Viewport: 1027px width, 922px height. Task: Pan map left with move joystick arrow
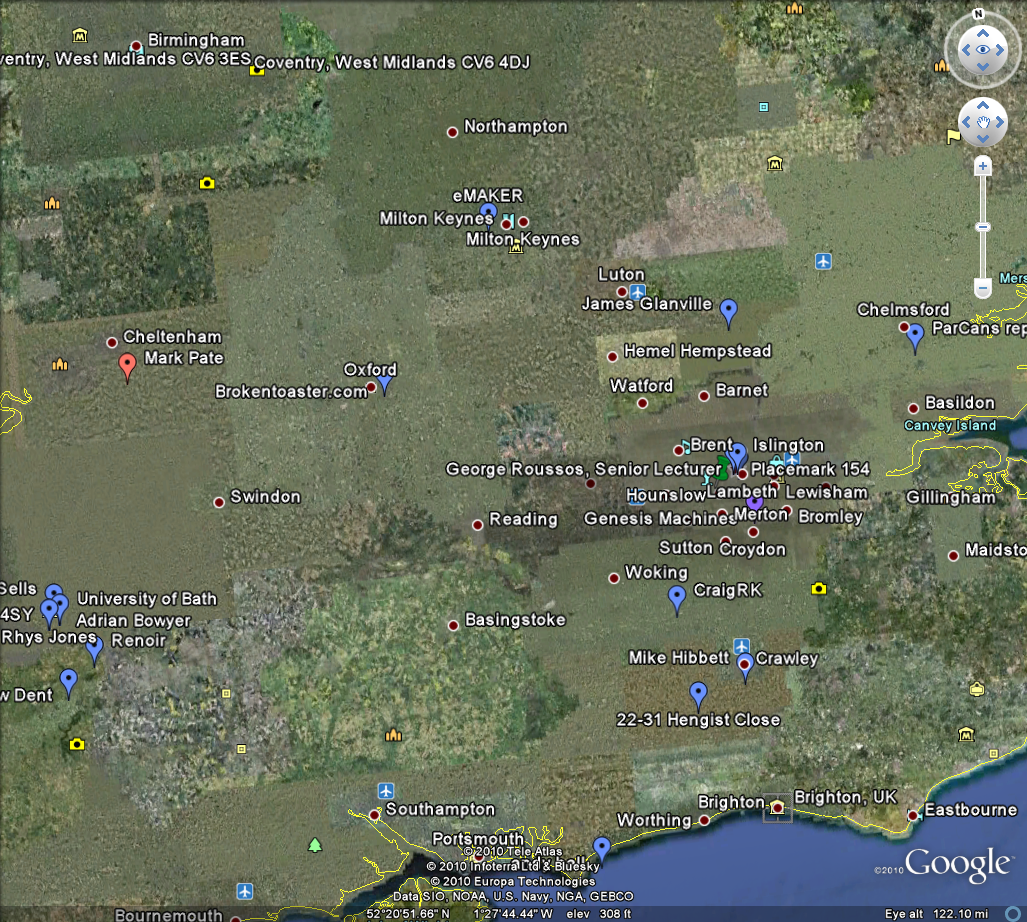tap(965, 122)
